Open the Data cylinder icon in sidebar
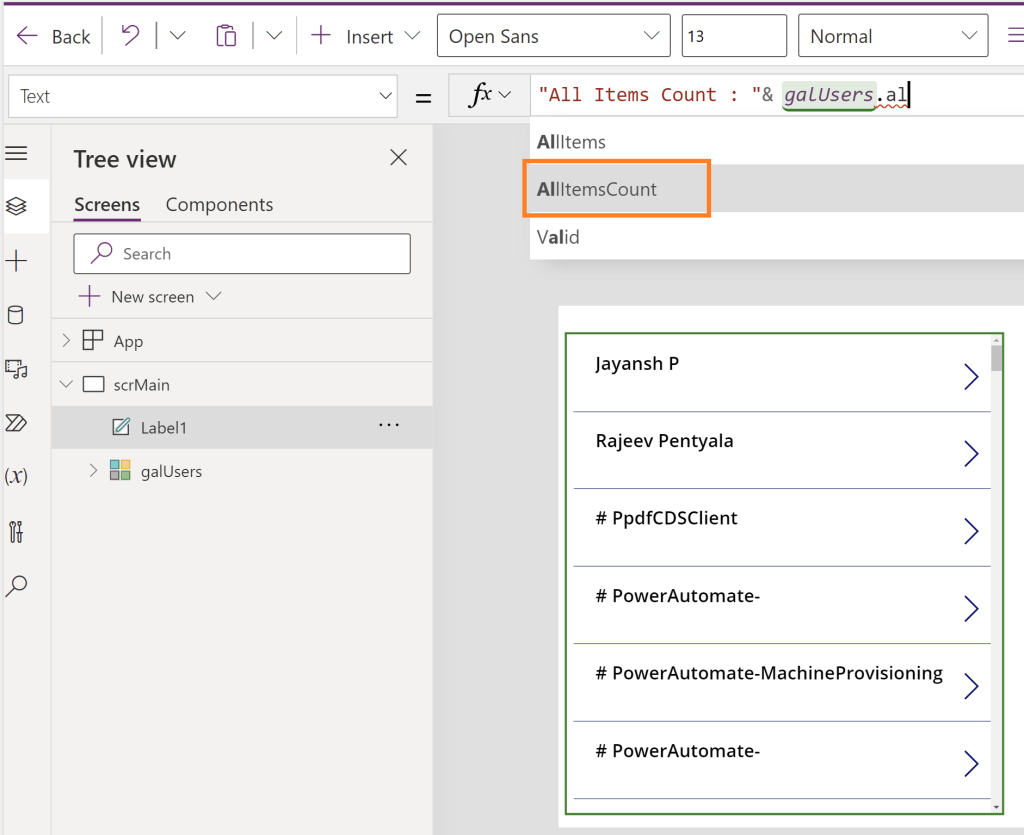 tap(16, 316)
